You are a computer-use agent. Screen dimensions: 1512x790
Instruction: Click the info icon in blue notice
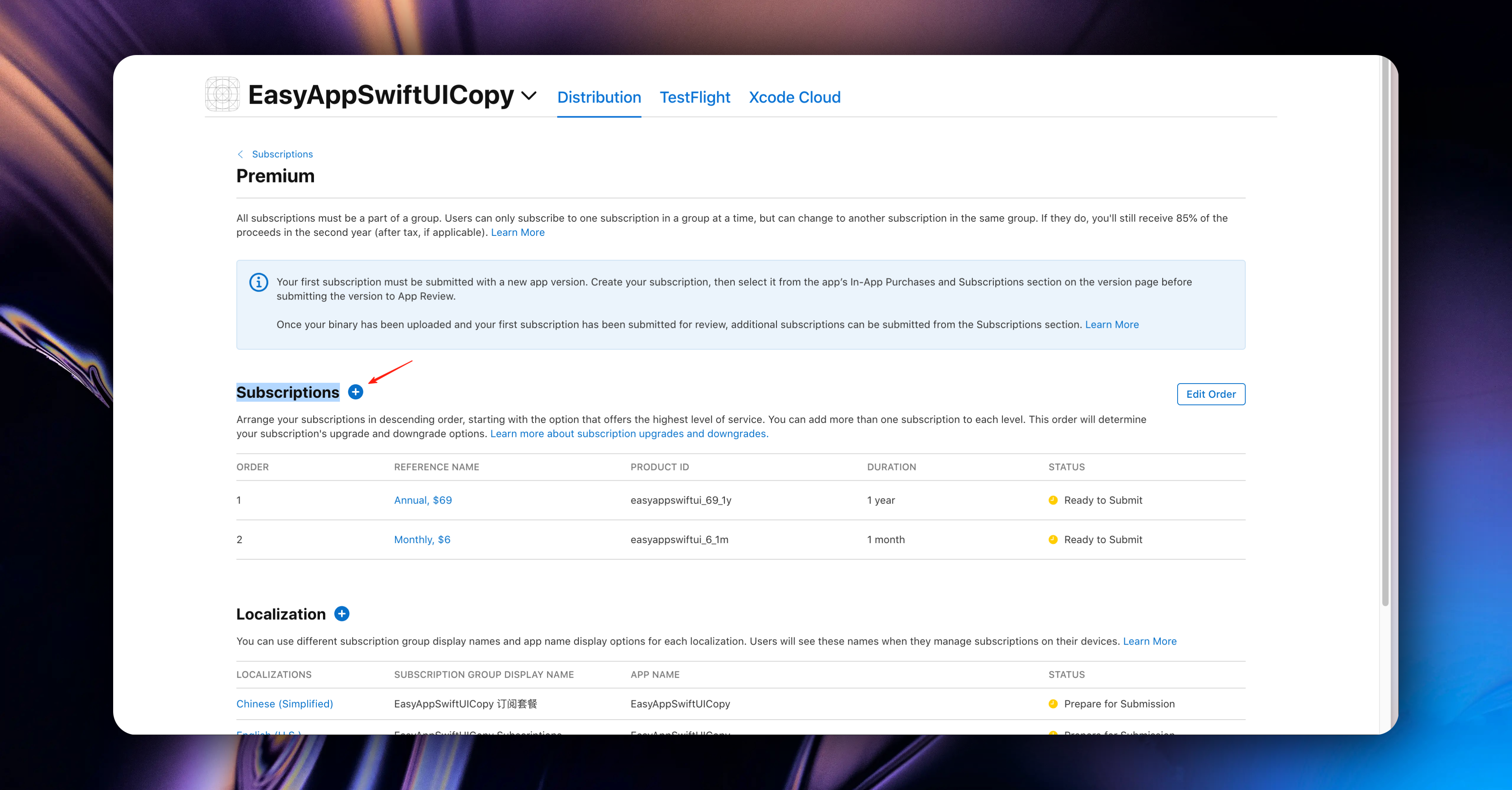(x=259, y=282)
